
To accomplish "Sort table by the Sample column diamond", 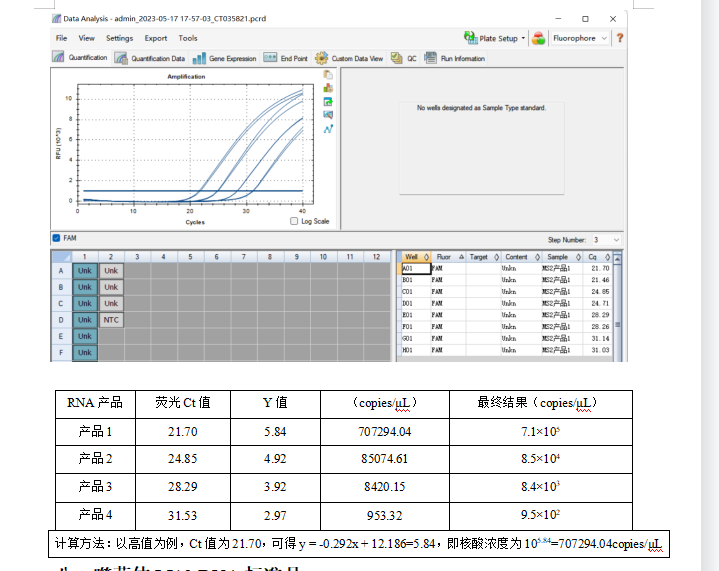I will (578, 257).
